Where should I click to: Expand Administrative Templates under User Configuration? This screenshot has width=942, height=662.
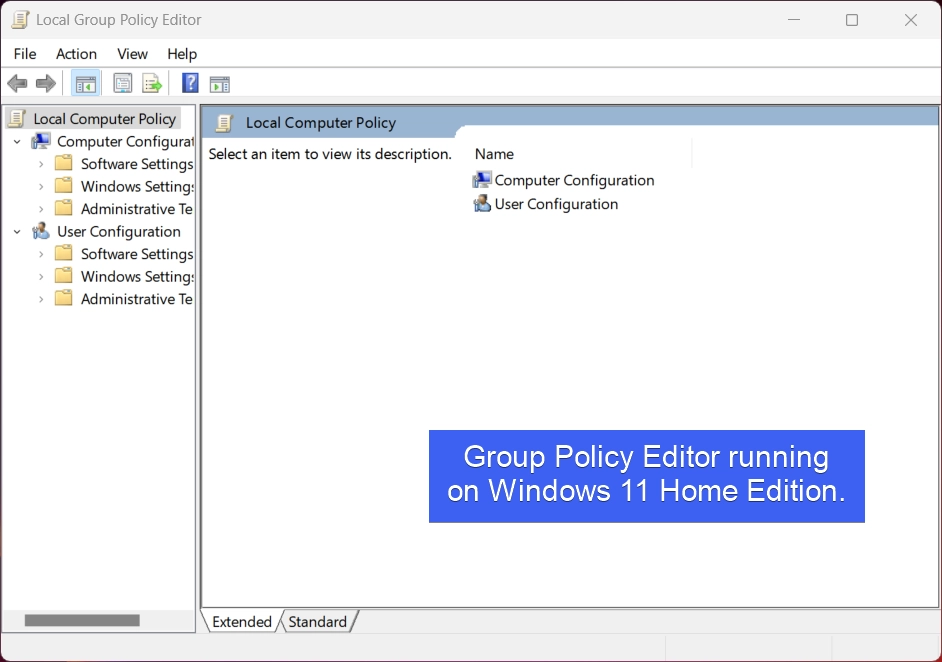click(41, 299)
